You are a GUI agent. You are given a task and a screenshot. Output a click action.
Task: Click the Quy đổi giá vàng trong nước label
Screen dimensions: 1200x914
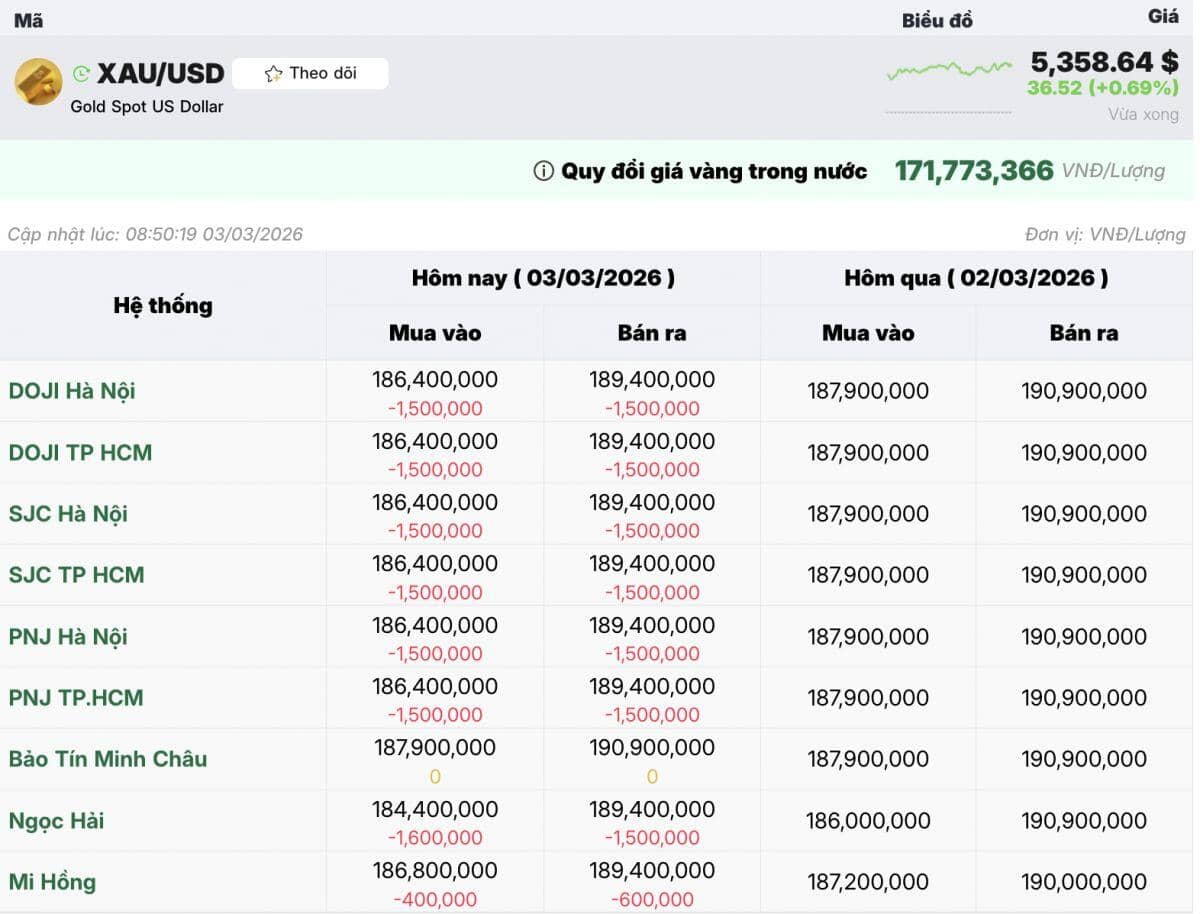pos(714,171)
